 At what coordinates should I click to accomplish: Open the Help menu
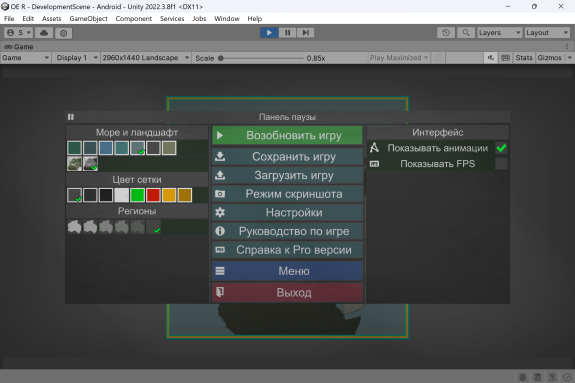[254, 18]
